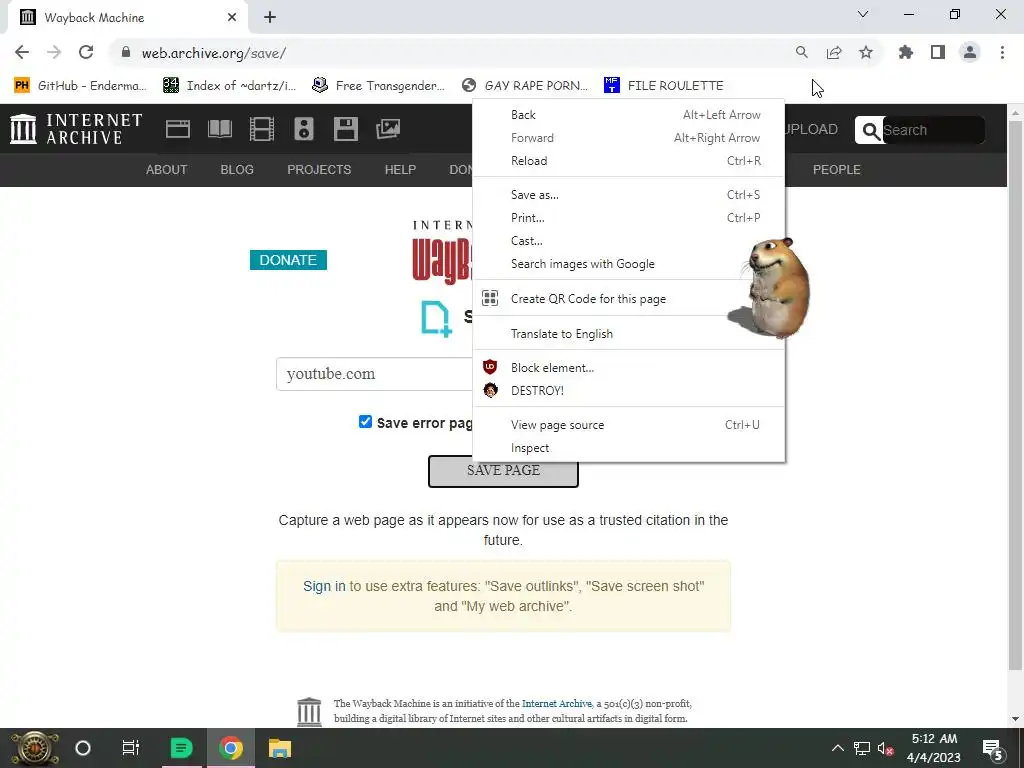Open File Explorer from taskbar
The height and width of the screenshot is (768, 1024).
click(x=280, y=748)
